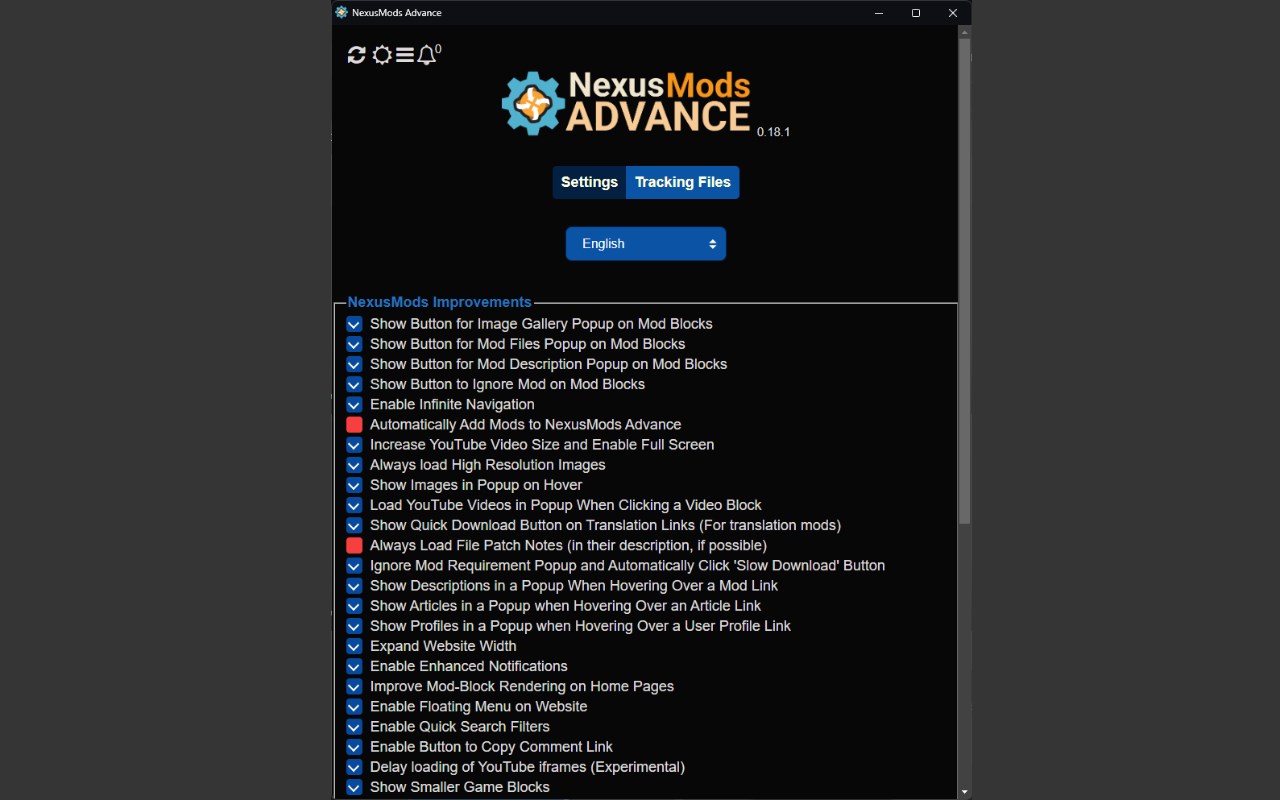Toggle Ignore Mod Requirement Popup checkbox
This screenshot has height=800, width=1280.
(354, 566)
